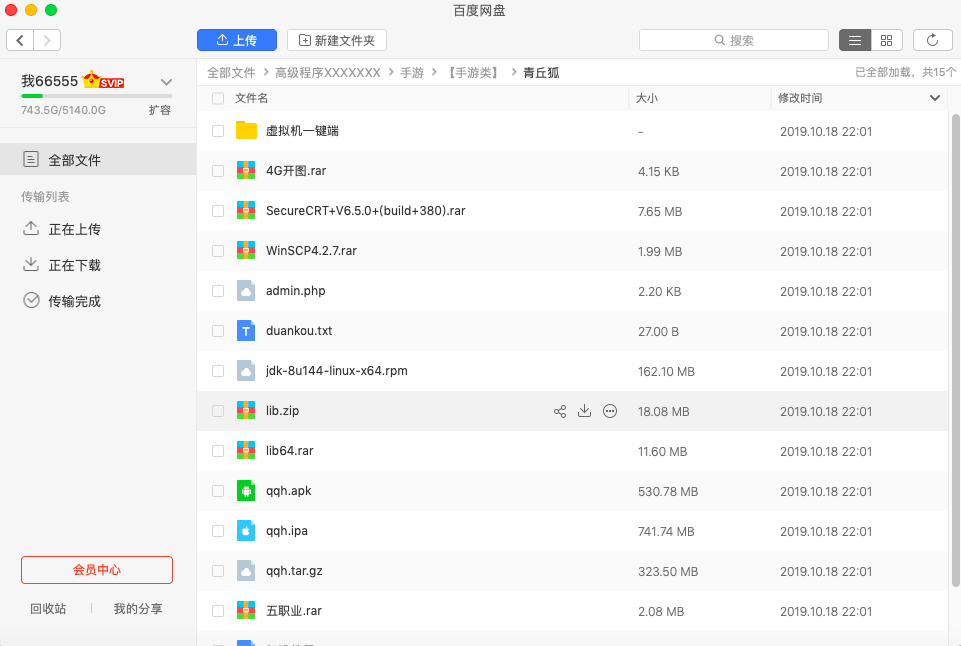Select 传输完成 in the sidebar
The image size is (961, 646).
74,301
